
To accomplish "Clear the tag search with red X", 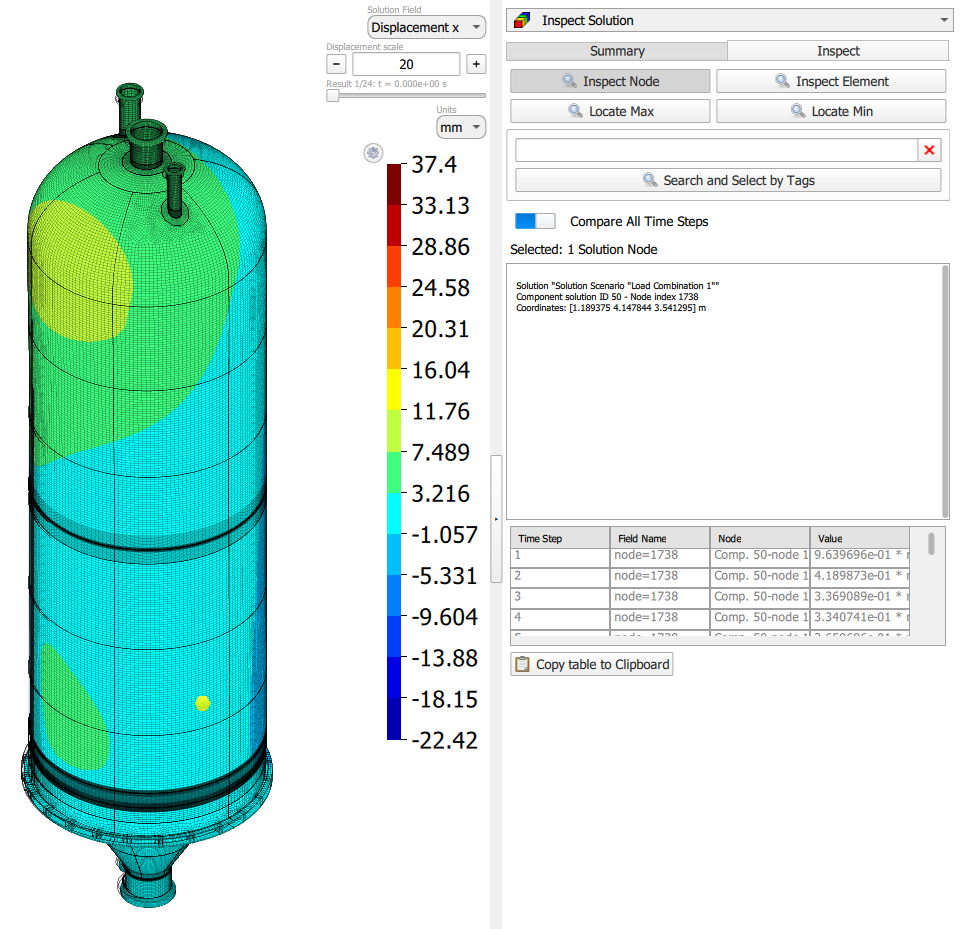I will click(929, 150).
